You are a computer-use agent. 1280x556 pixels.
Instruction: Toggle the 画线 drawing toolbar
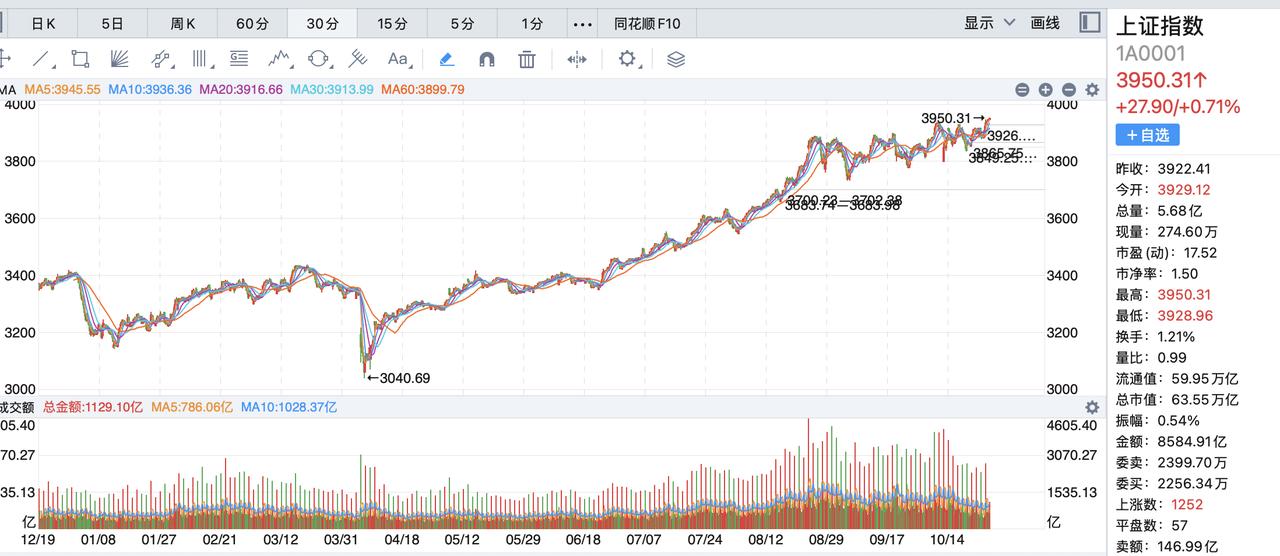pos(1045,22)
